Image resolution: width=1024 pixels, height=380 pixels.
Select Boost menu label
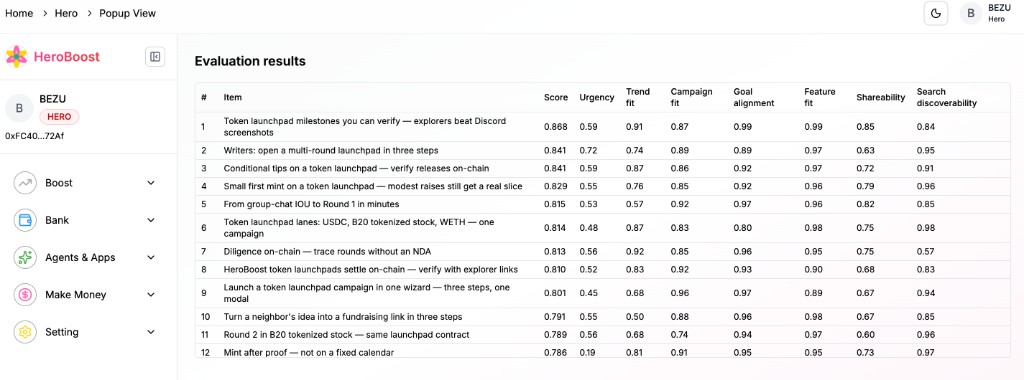coord(59,183)
